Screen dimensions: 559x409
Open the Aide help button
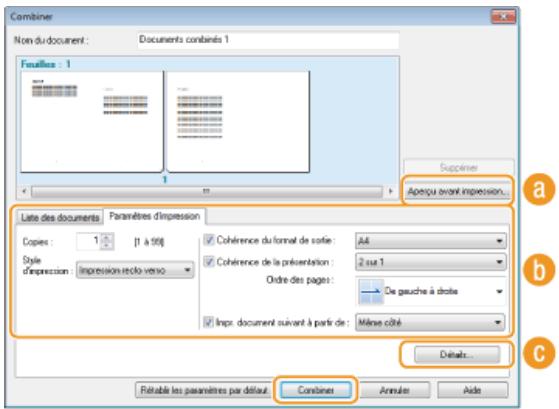coord(472,390)
